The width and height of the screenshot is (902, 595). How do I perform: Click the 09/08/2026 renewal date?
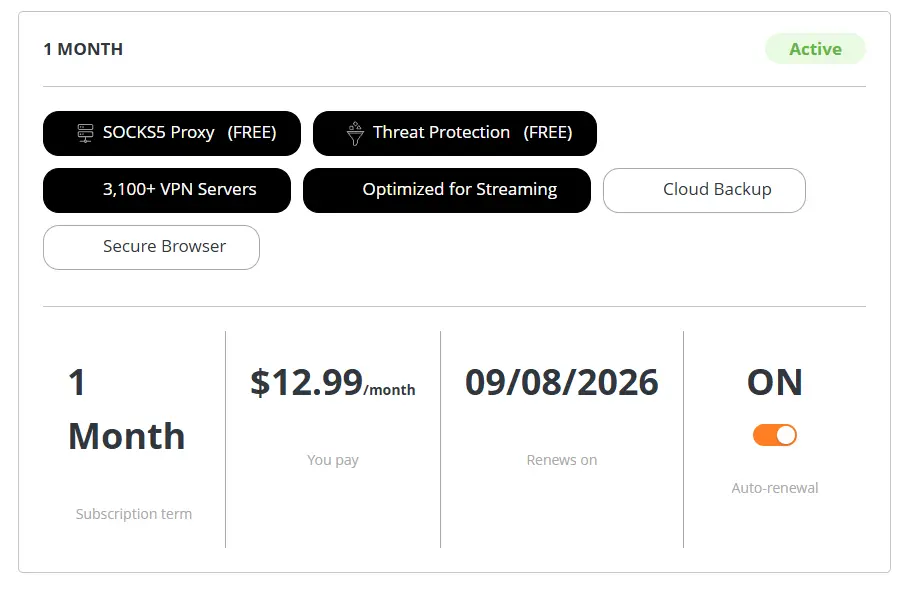561,382
